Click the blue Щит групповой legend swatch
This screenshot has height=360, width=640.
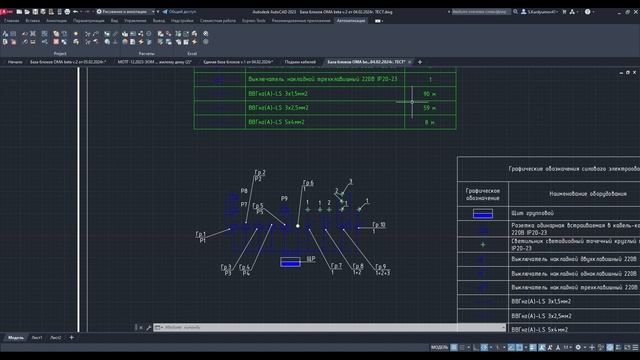[x=482, y=213]
